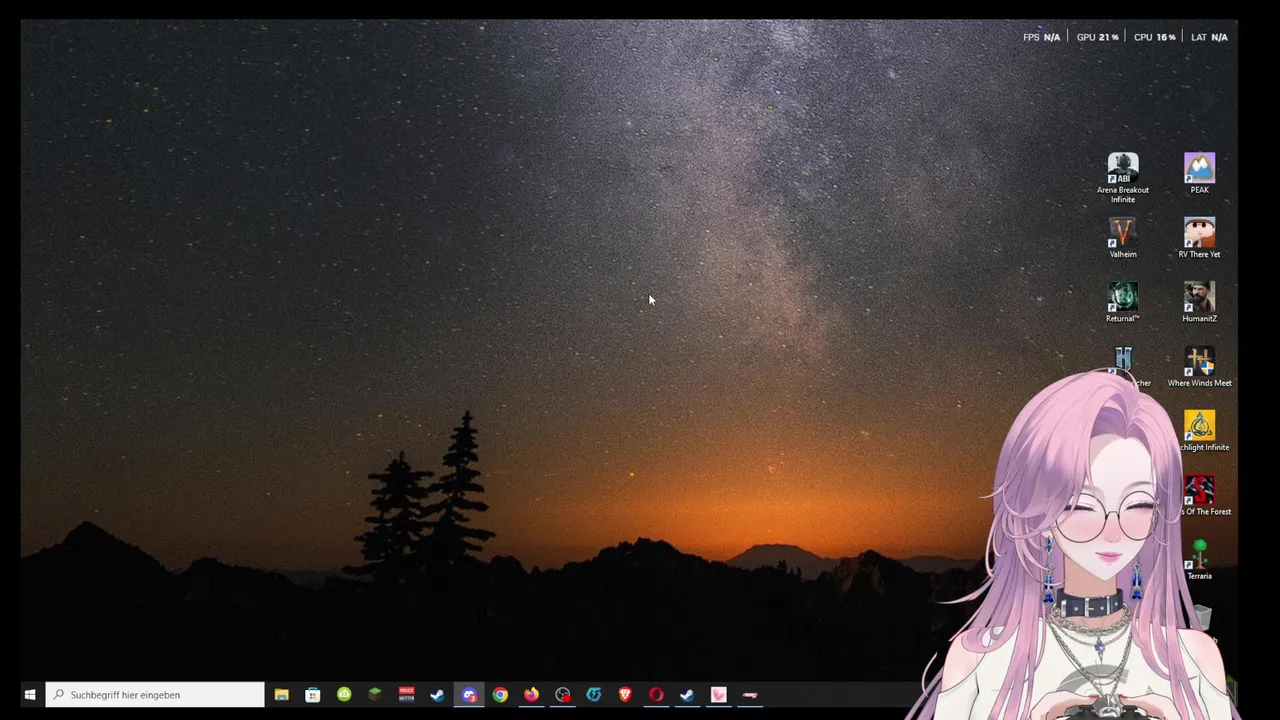Click the LAT N/A overlay readout
1280x720 pixels.
pos(1209,37)
